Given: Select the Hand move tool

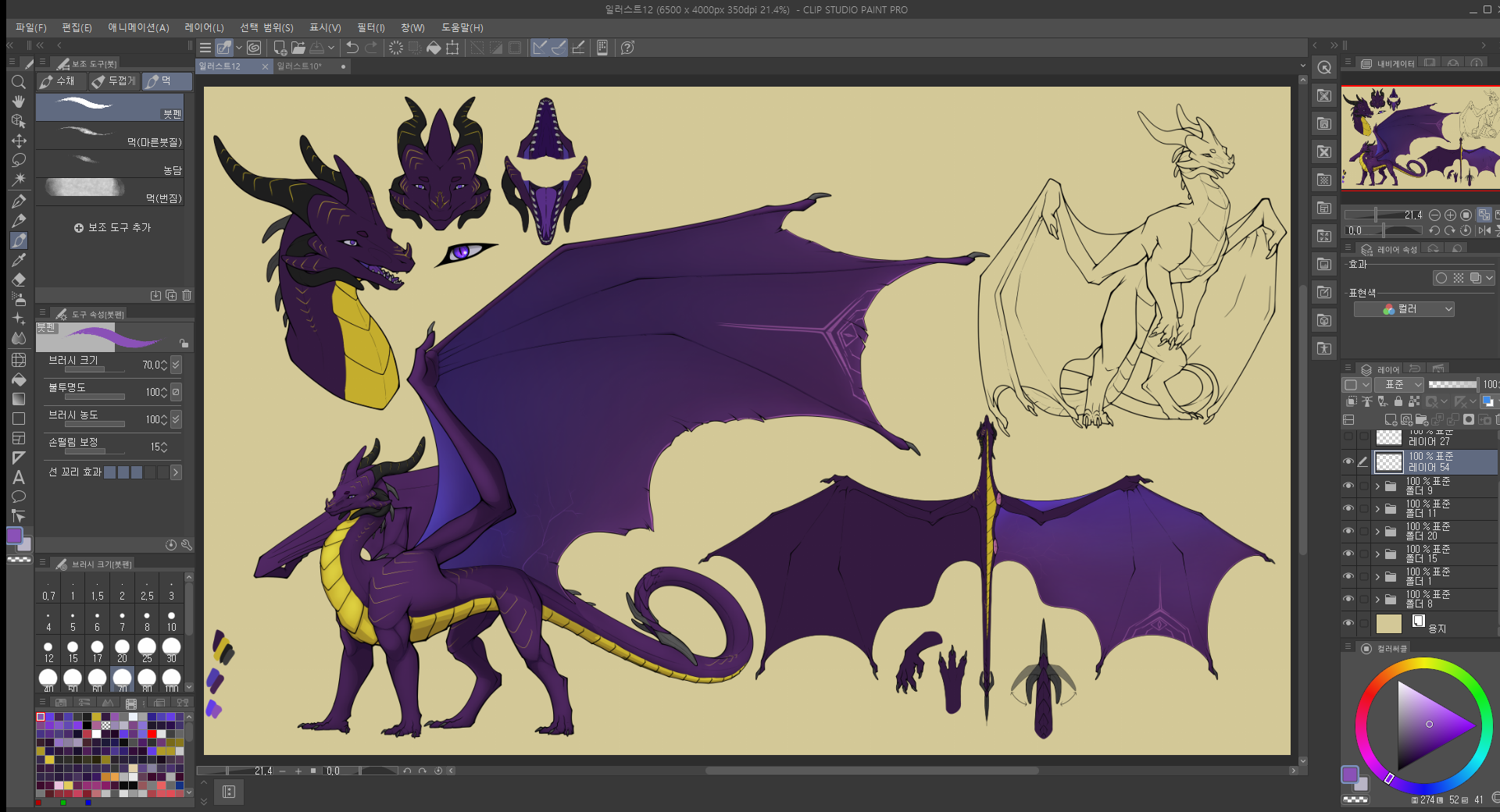Looking at the screenshot, I should [19, 101].
